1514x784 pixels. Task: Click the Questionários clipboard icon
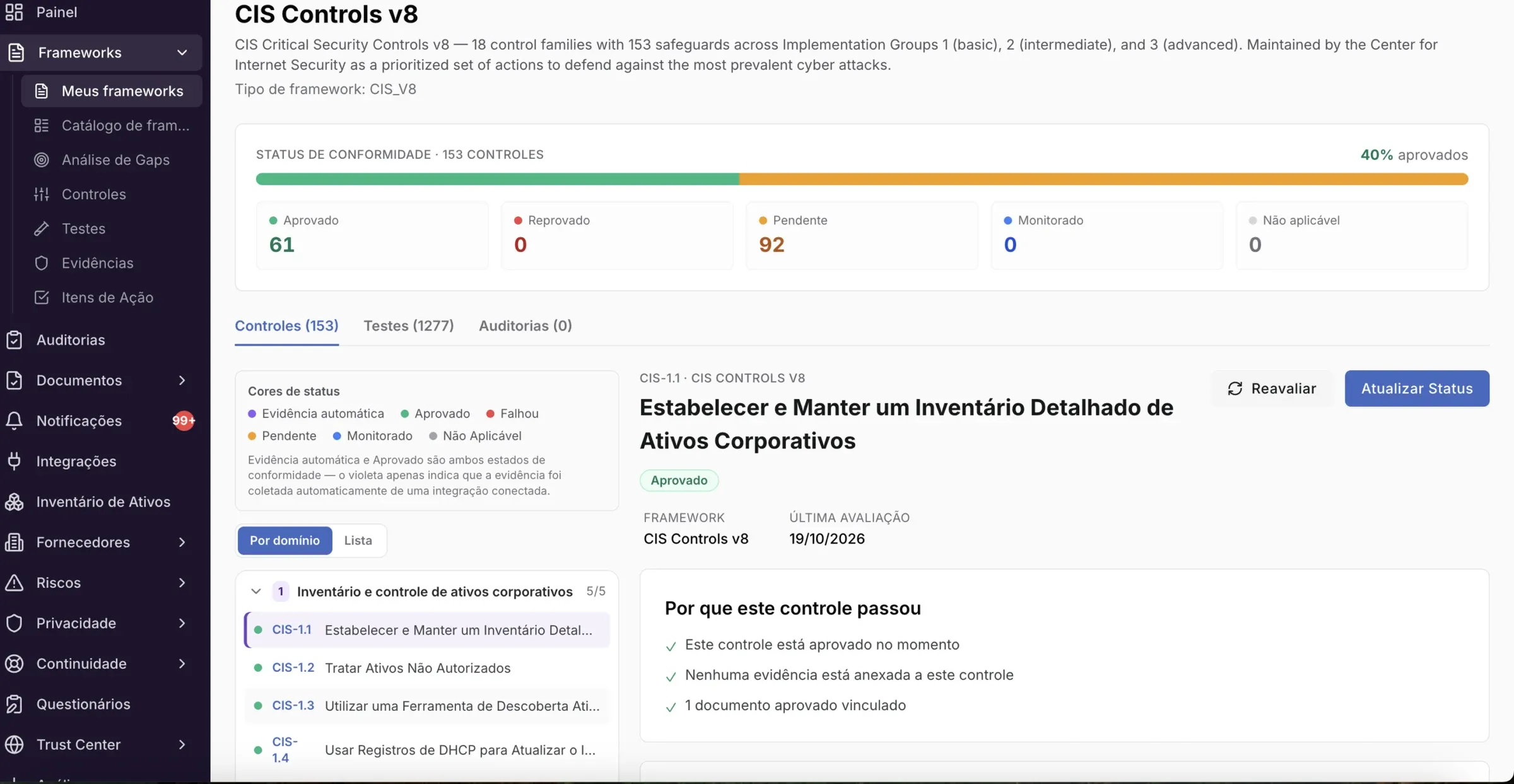(x=14, y=704)
